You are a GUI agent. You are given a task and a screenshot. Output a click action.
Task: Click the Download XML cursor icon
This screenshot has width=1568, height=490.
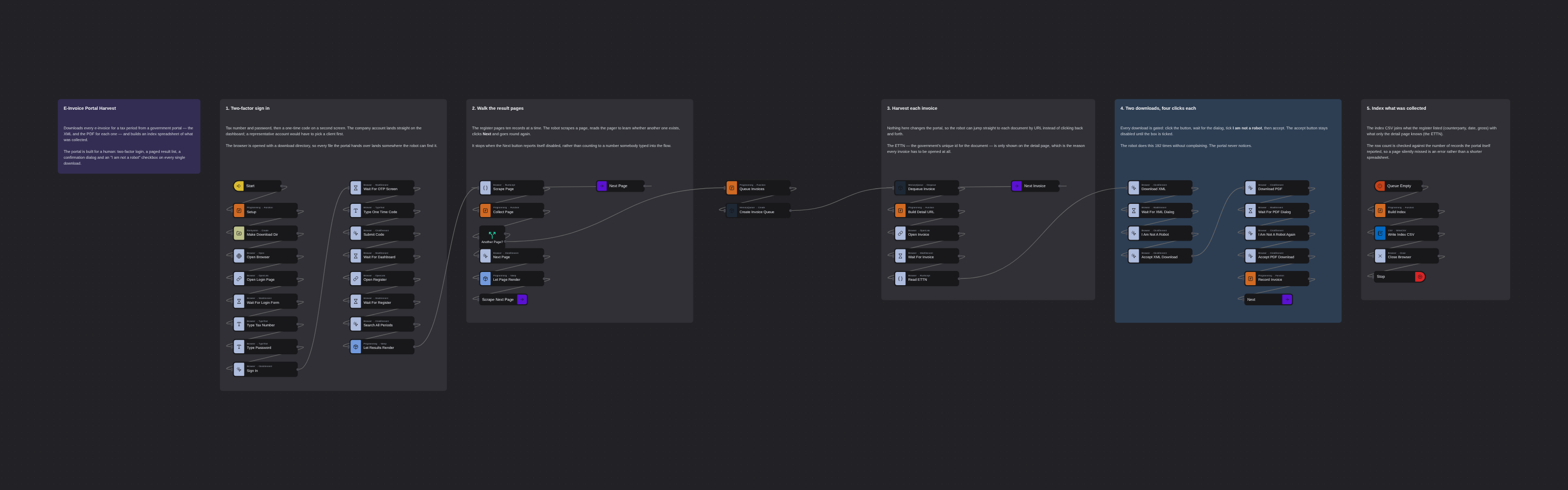(x=1133, y=188)
